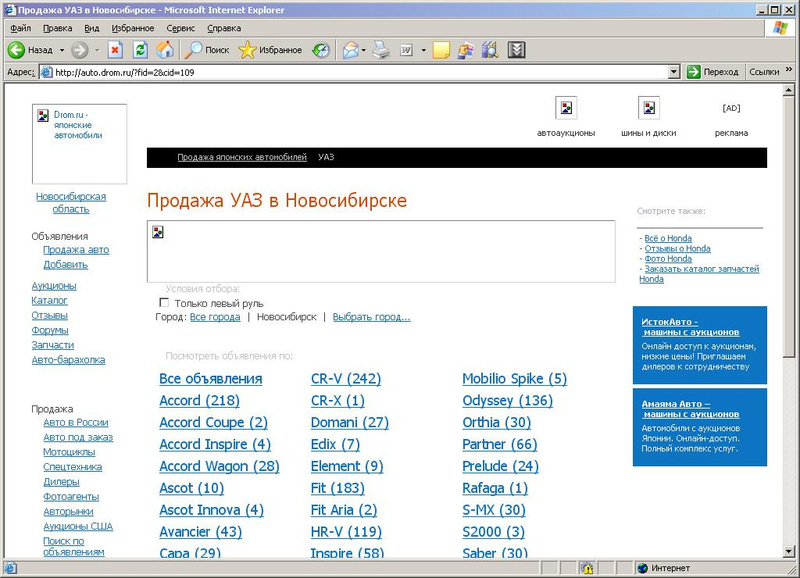Open the Back button history dropdown arrow

click(x=61, y=49)
